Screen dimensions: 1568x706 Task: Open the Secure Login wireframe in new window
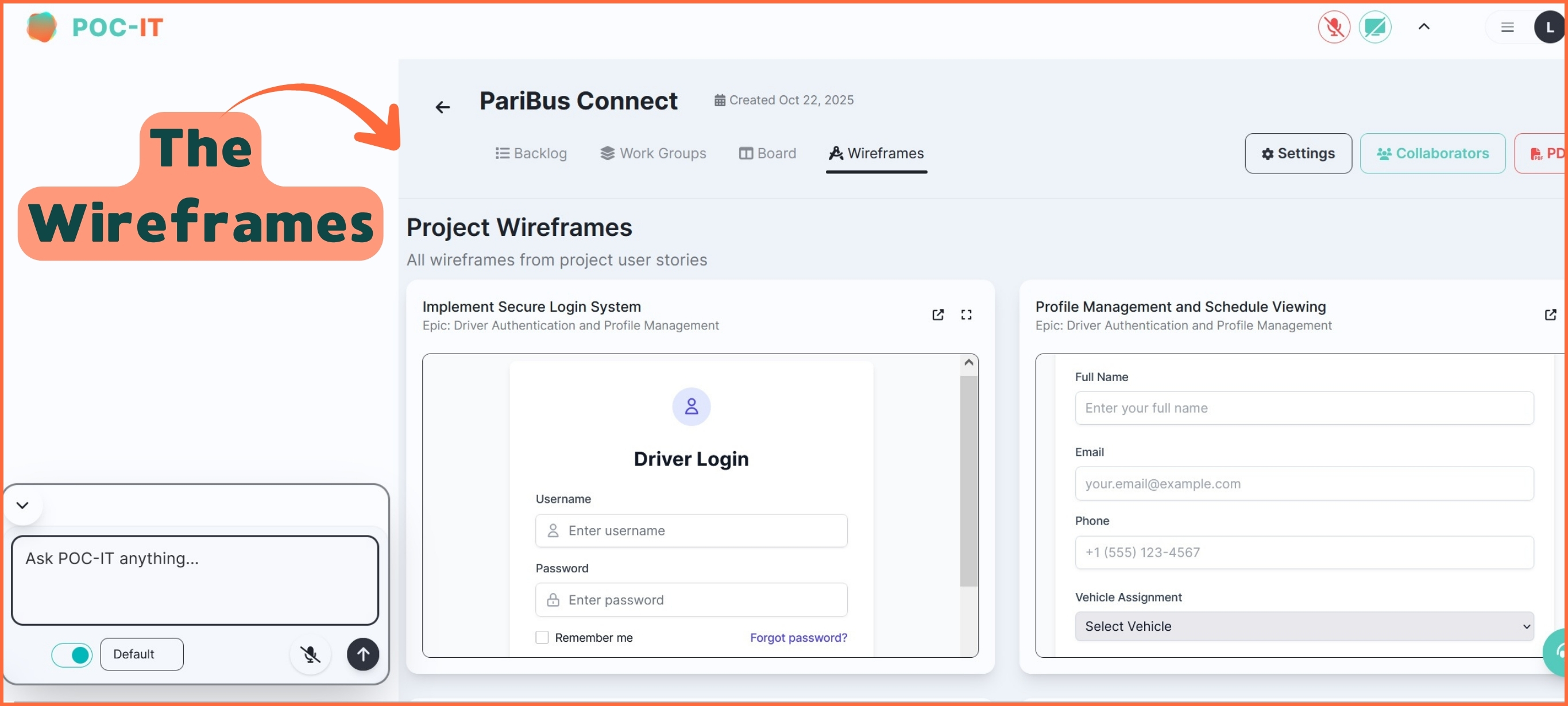click(938, 315)
